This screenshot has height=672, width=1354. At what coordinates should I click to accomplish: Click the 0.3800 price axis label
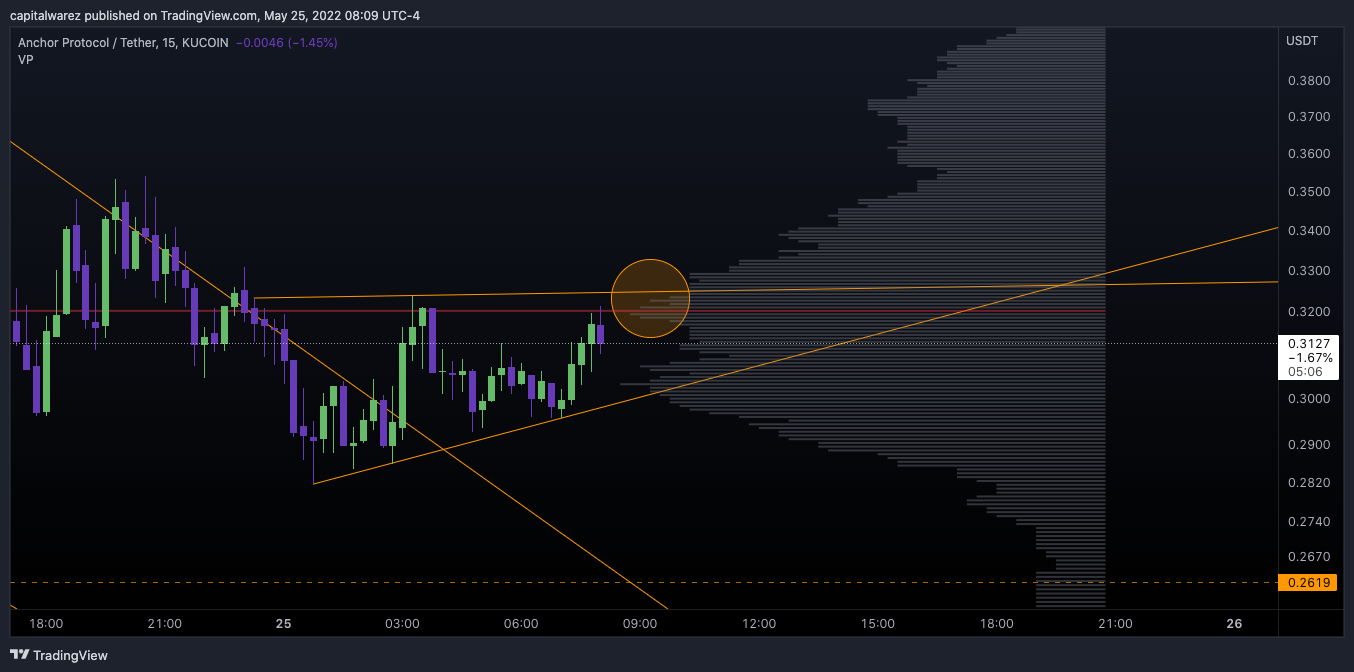pos(1308,81)
